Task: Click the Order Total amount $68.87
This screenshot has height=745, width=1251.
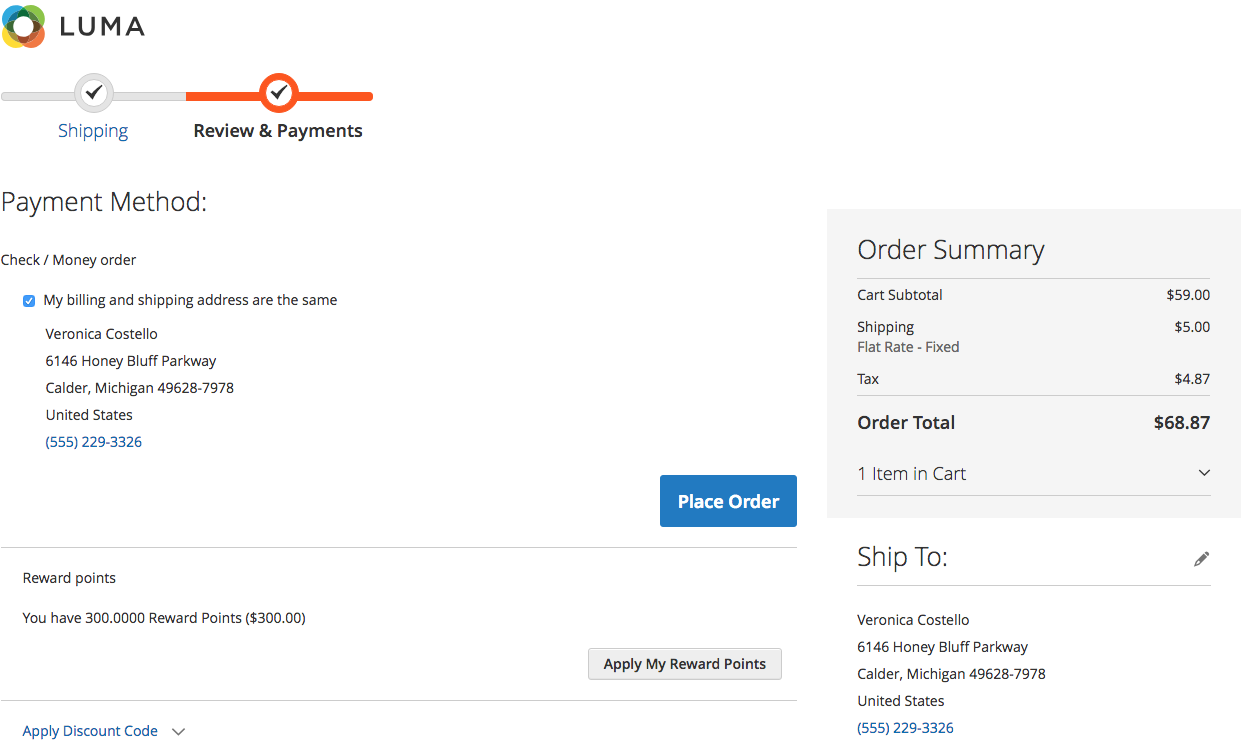Action: point(1182,423)
